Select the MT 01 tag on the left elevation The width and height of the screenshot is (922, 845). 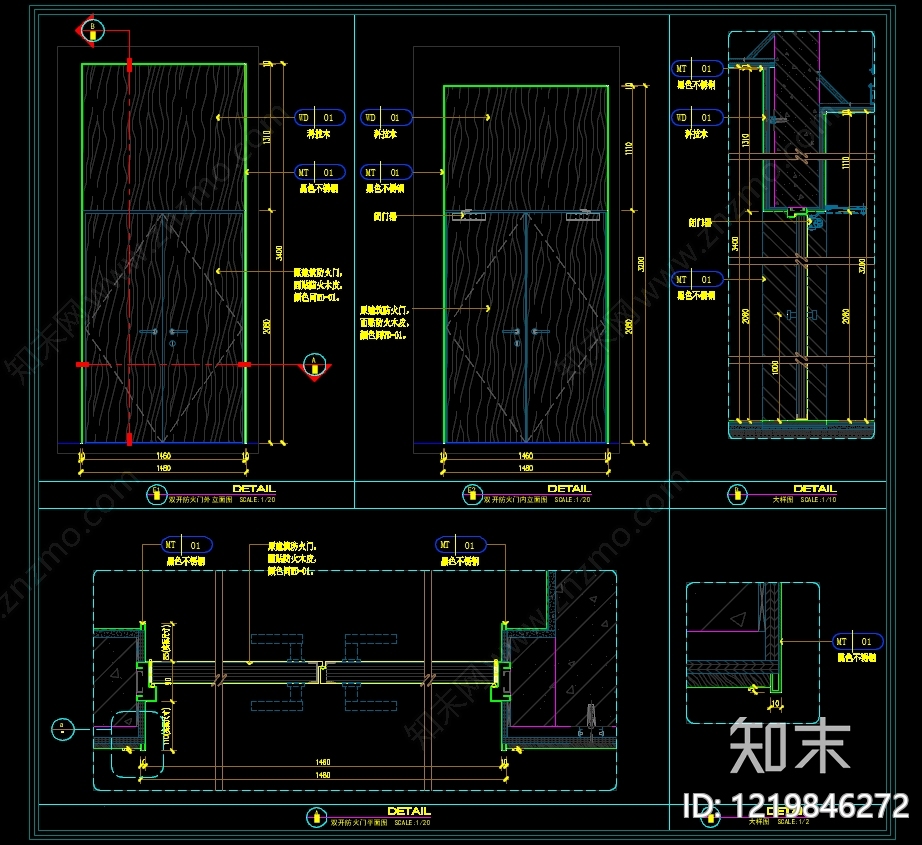point(319,172)
